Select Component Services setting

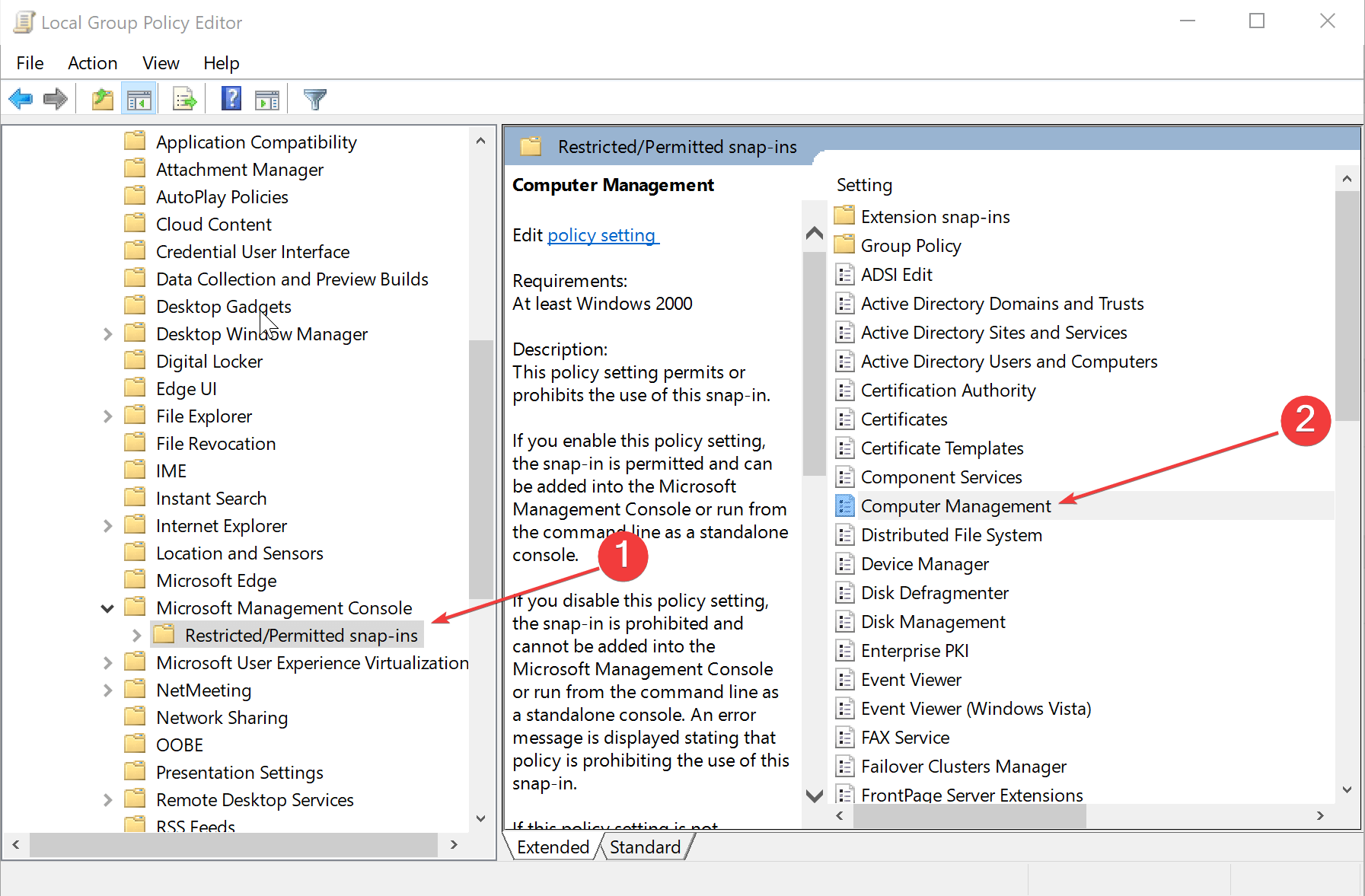(x=941, y=477)
